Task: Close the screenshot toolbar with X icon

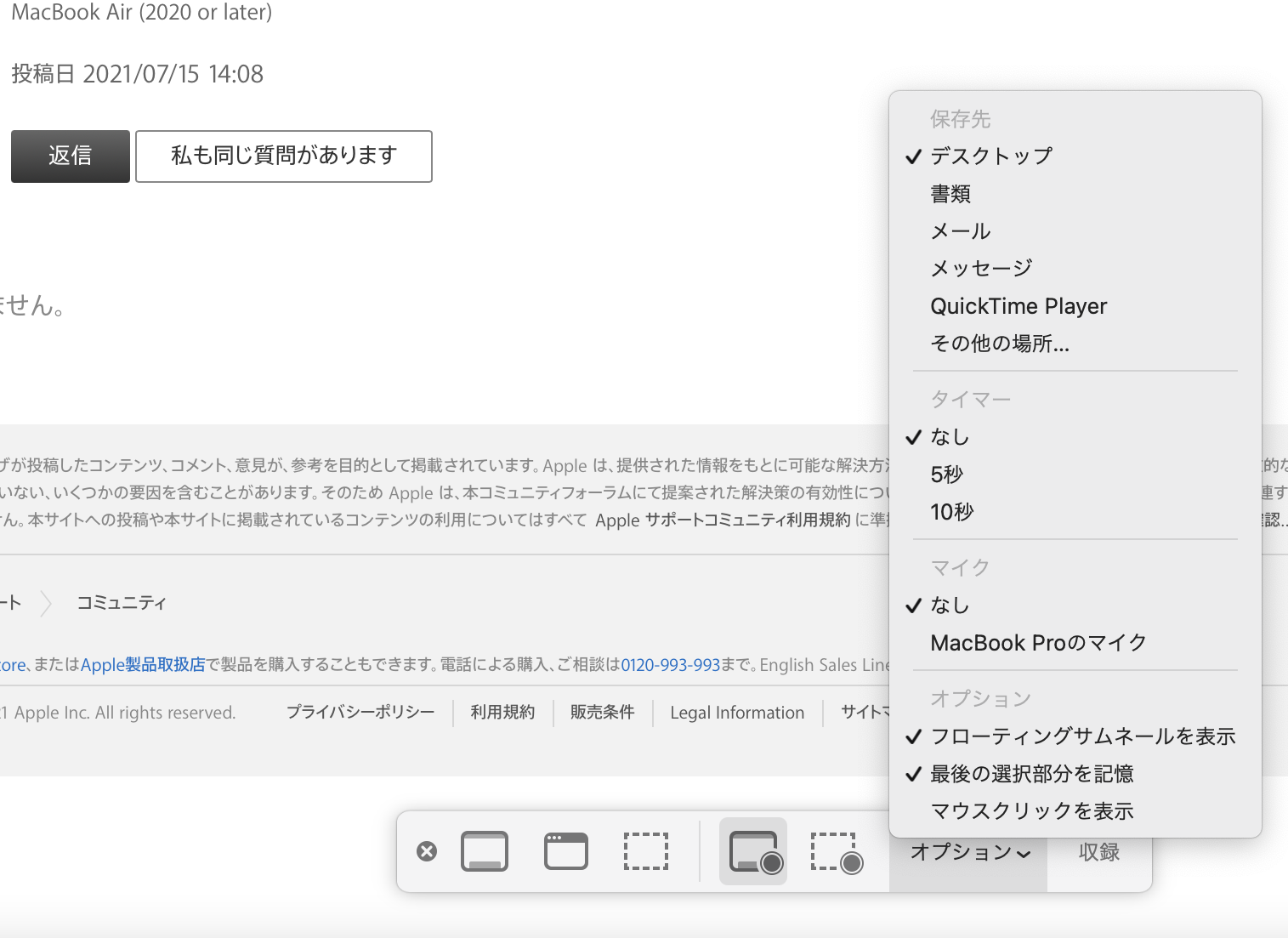Action: [427, 851]
